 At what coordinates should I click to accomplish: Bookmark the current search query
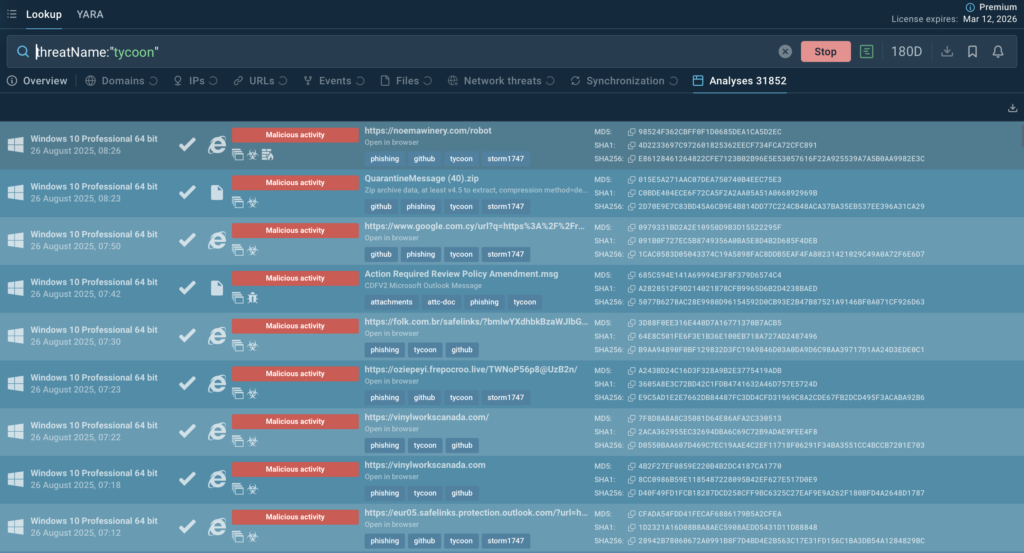point(973,52)
